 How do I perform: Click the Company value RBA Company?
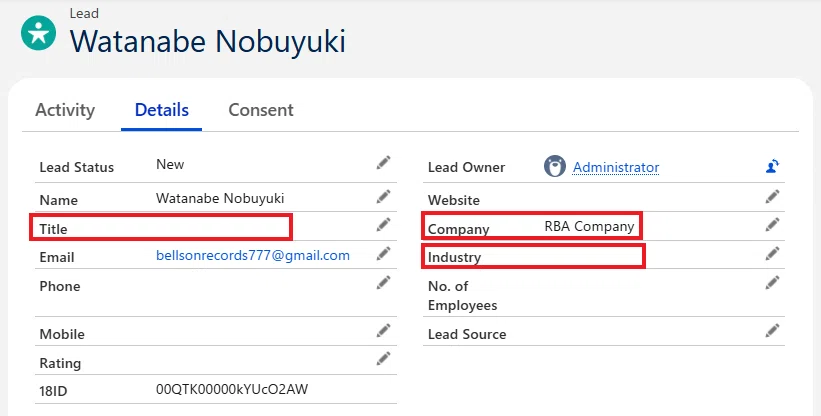coord(589,226)
